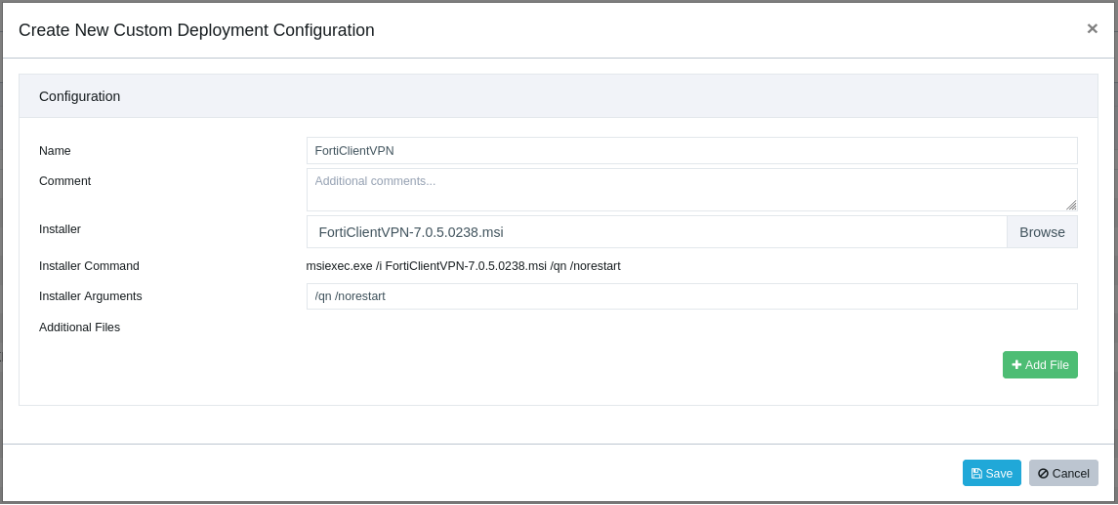Grab the Comment box resize handle
Image resolution: width=1118 pixels, height=505 pixels.
(x=1071, y=205)
